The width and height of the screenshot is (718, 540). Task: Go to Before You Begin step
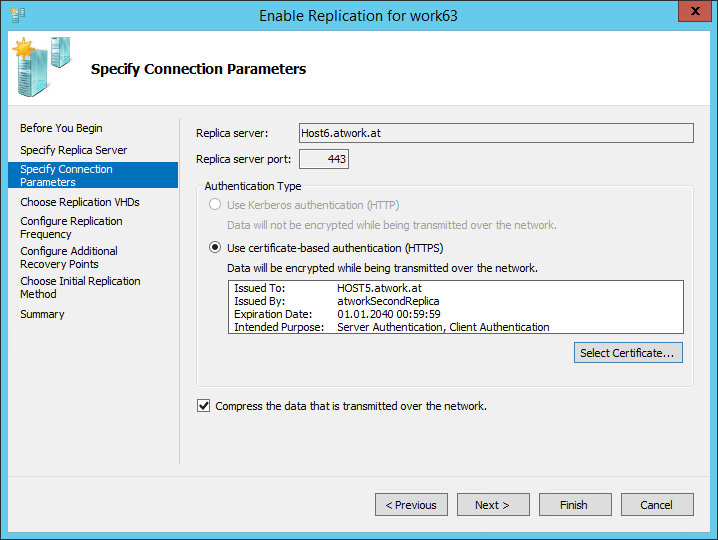pos(61,128)
